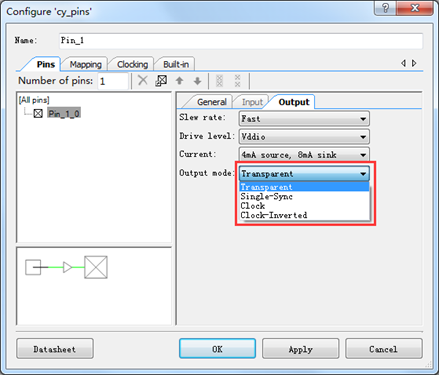Click the group pins contiguous icon

(219, 81)
